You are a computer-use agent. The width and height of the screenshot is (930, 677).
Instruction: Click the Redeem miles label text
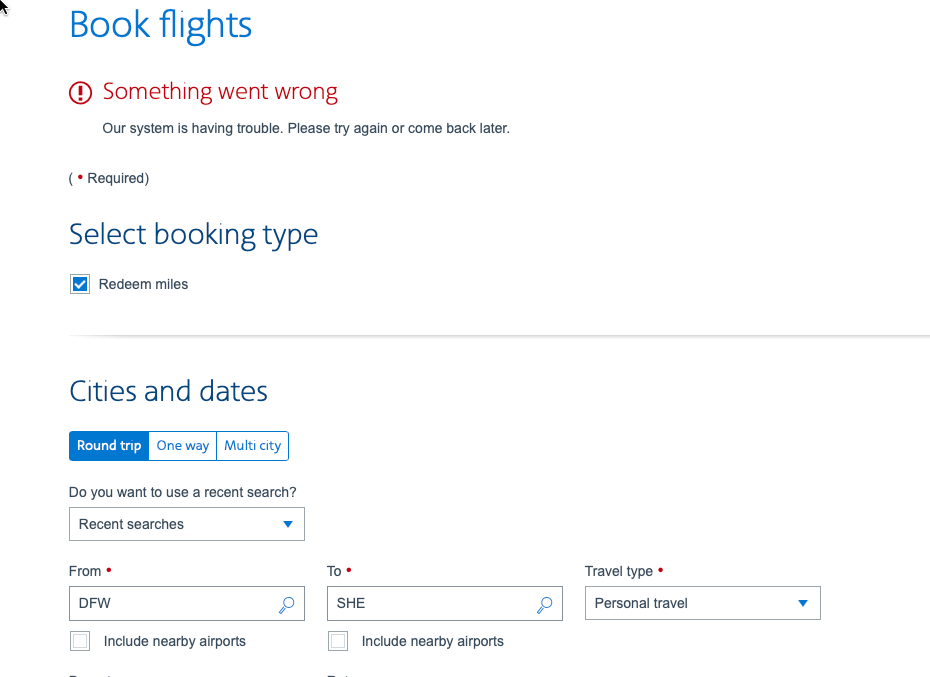(x=143, y=285)
